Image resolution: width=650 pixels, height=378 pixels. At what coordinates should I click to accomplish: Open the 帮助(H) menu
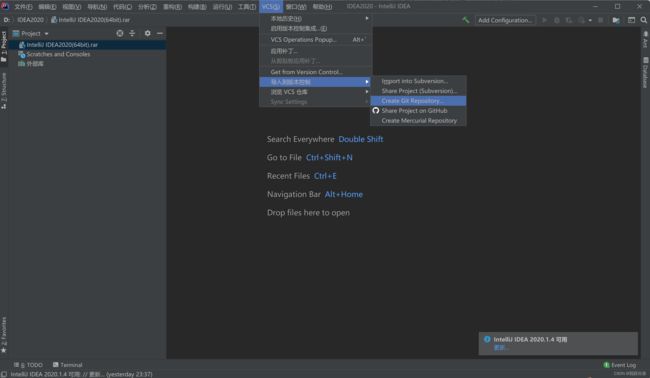coord(322,7)
